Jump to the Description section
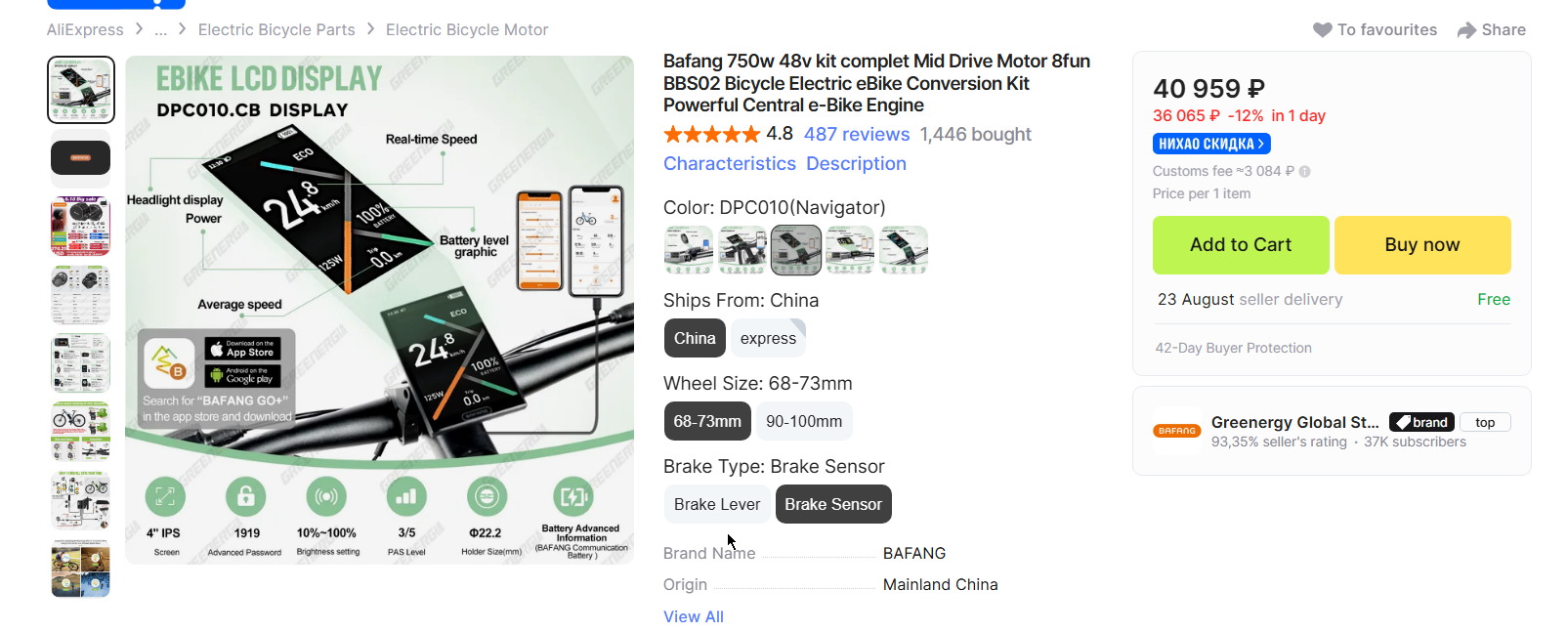The width and height of the screenshot is (1568, 632). [856, 164]
